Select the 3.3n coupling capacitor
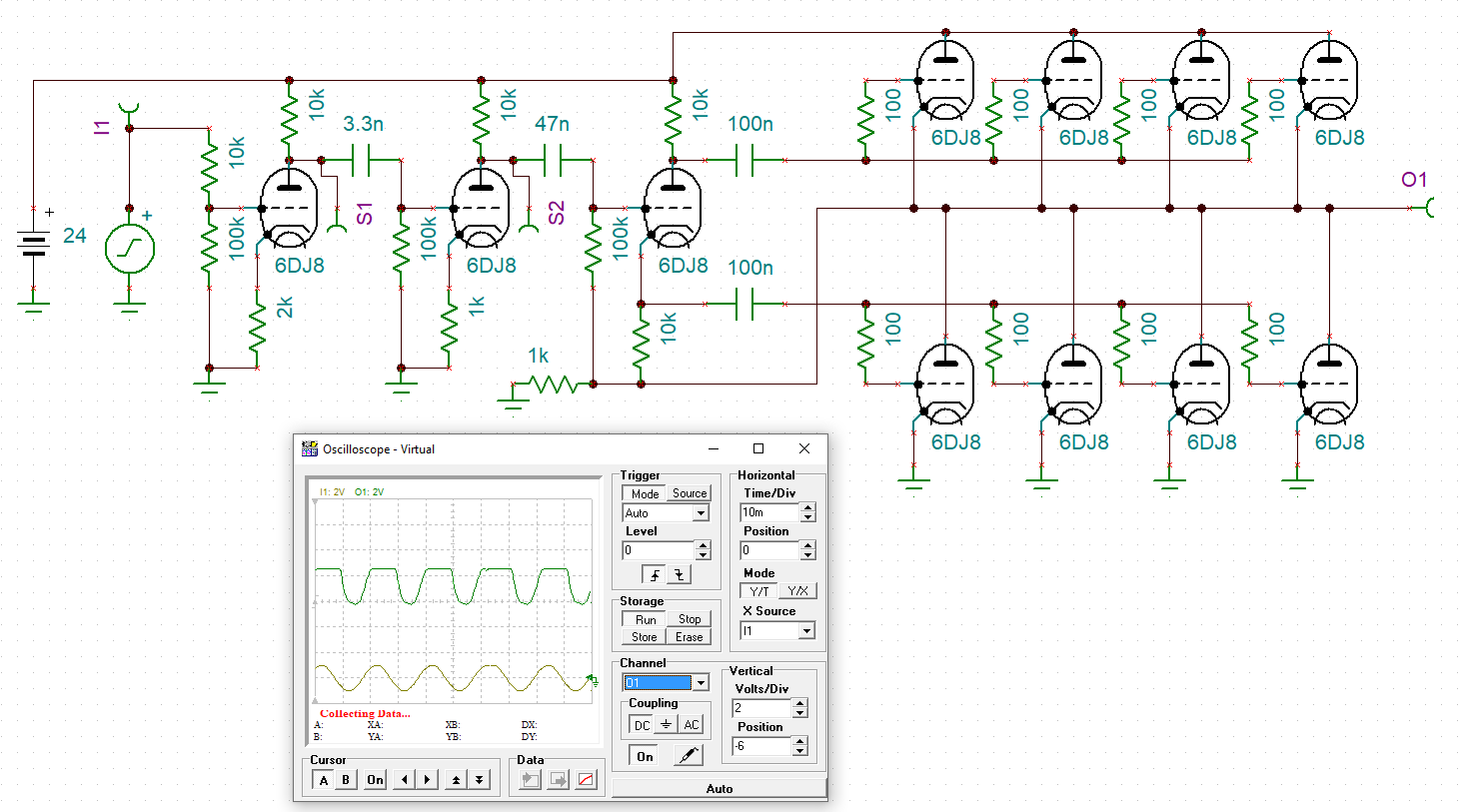The image size is (1467, 812). click(x=361, y=160)
